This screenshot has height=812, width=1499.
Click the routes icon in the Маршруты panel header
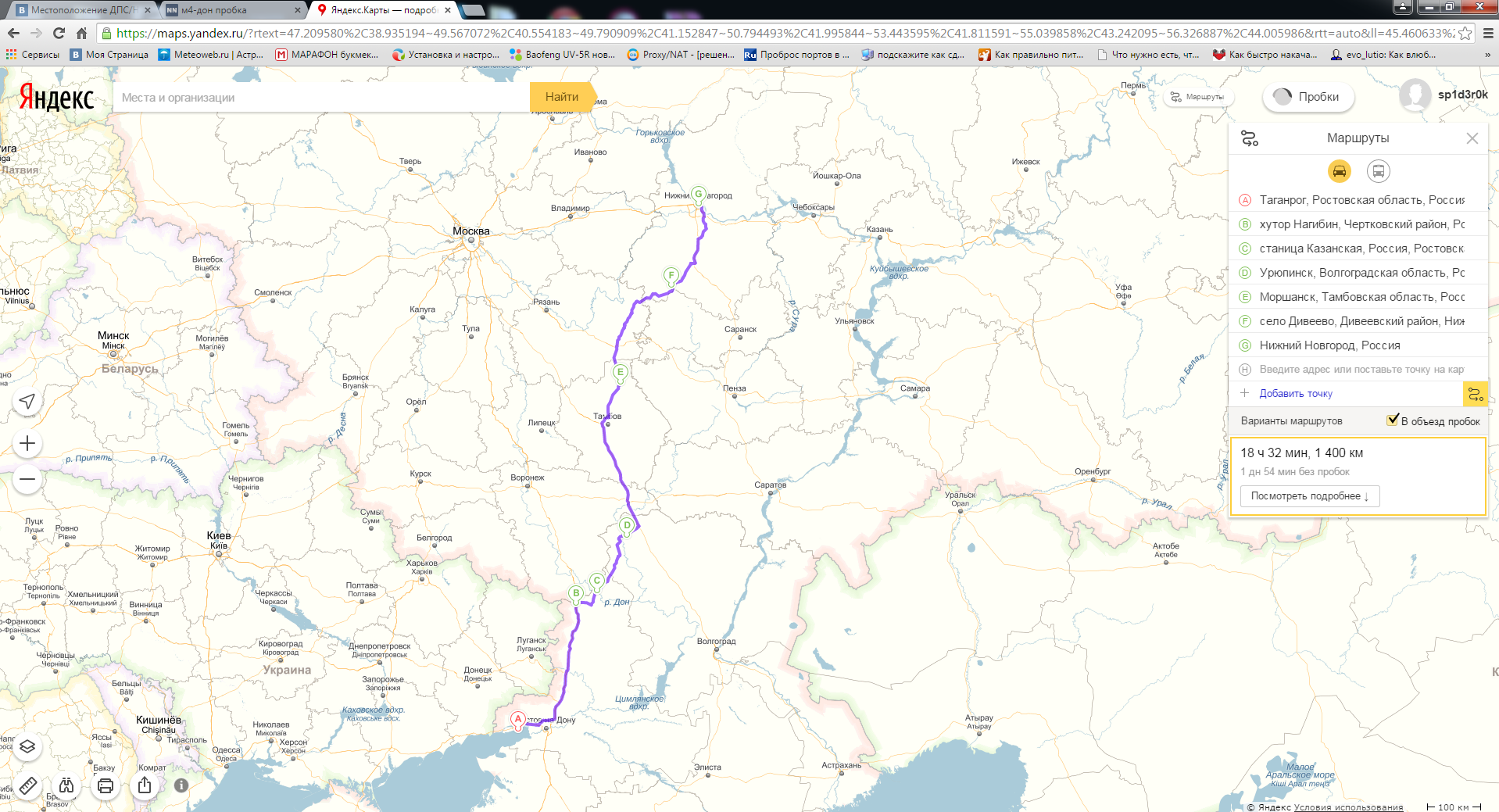click(x=1250, y=138)
